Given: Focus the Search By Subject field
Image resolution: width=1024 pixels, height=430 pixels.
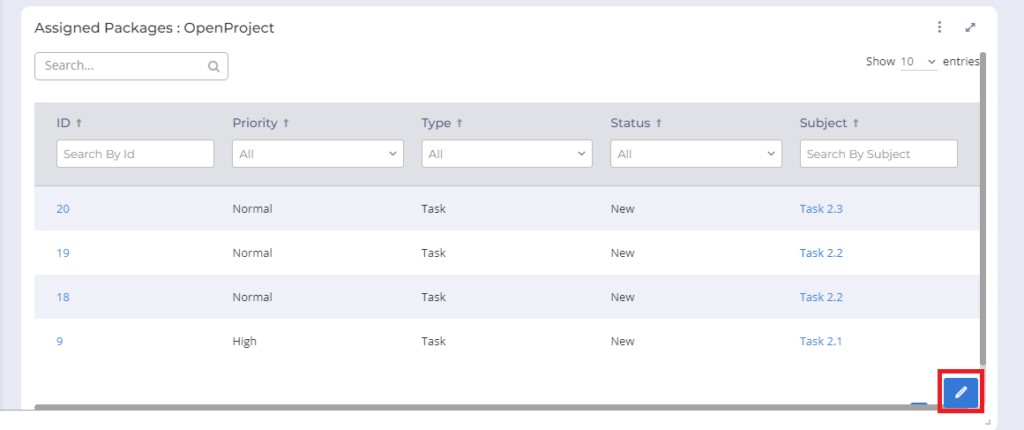Looking at the screenshot, I should pyautogui.click(x=878, y=154).
